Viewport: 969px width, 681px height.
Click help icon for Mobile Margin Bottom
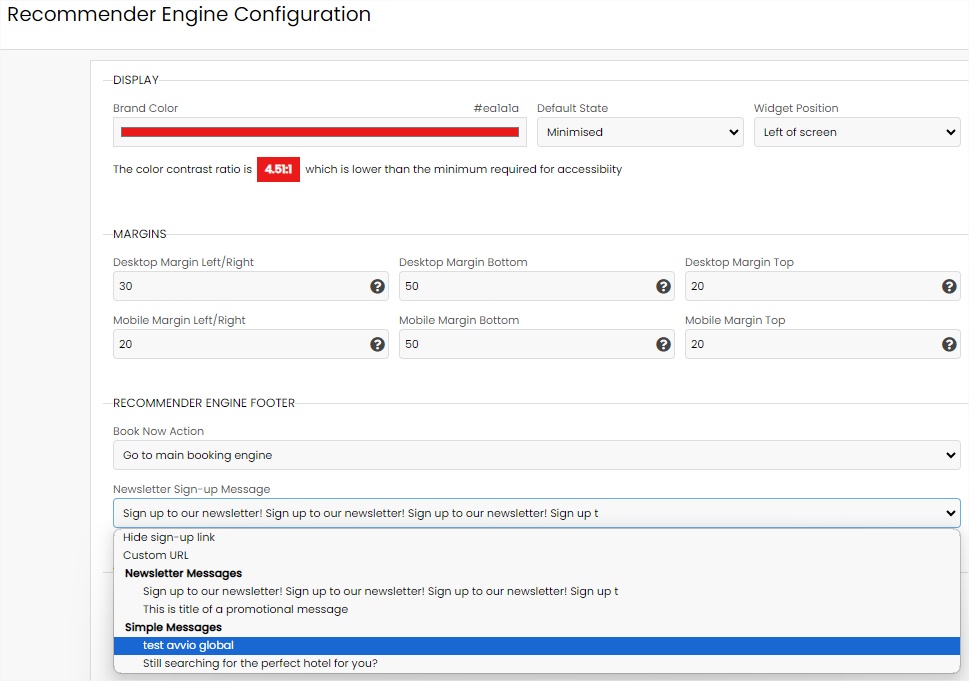pos(663,344)
